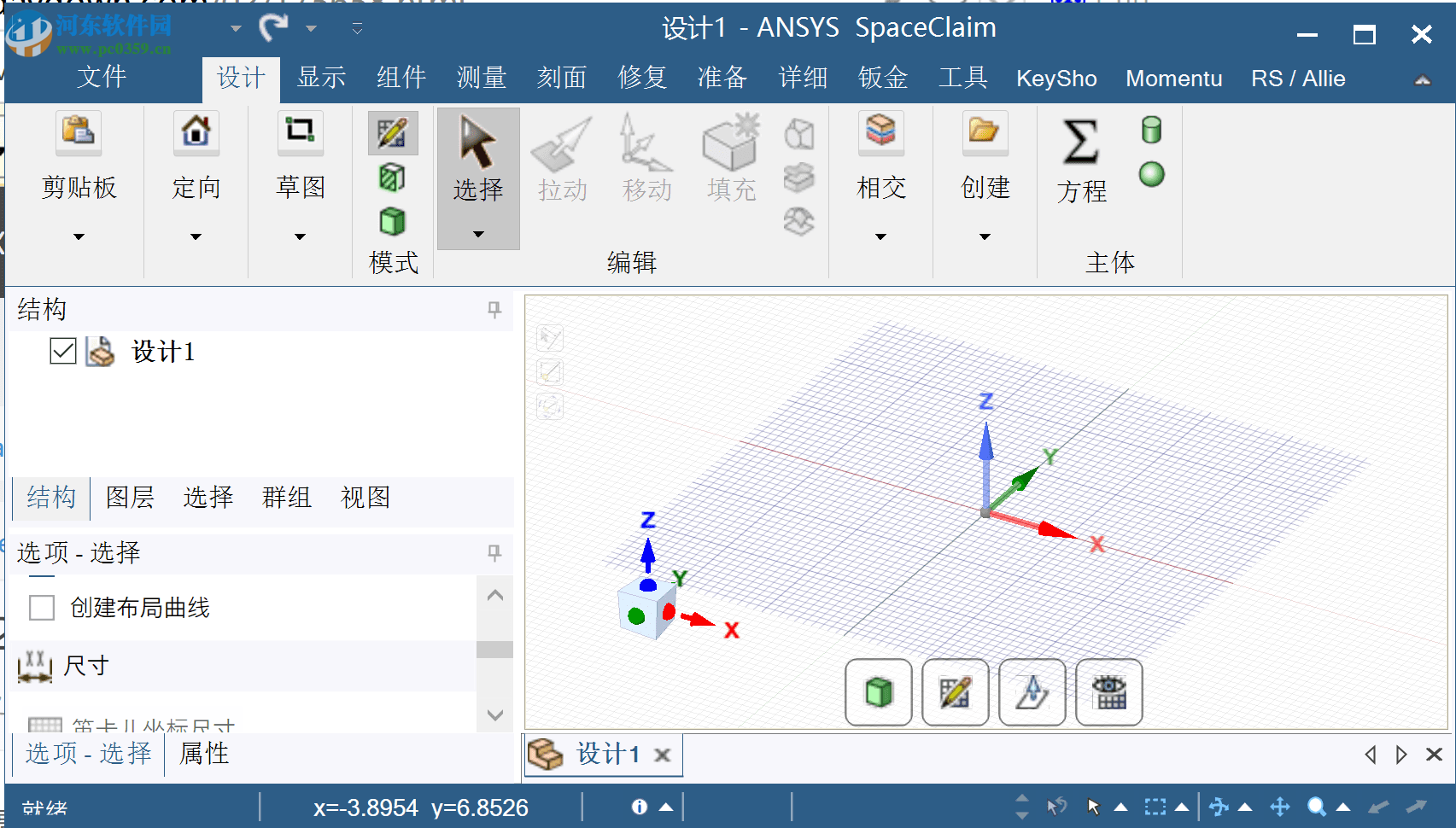Click the 3D mode green cube in viewport
Screen dimensions: 1456x828
879,692
